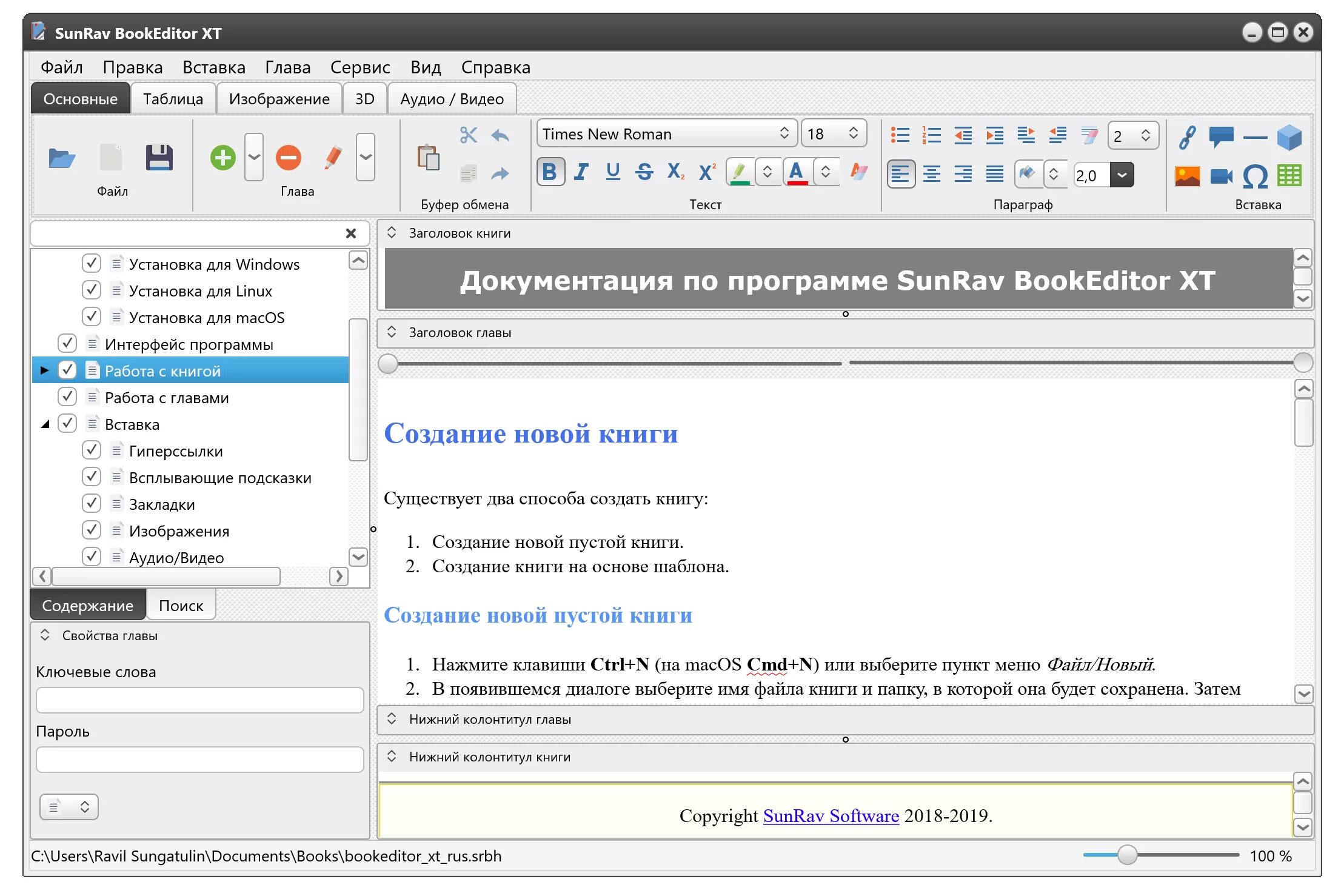Click the justify paragraph alignment icon
The image size is (1341, 896).
(x=994, y=175)
